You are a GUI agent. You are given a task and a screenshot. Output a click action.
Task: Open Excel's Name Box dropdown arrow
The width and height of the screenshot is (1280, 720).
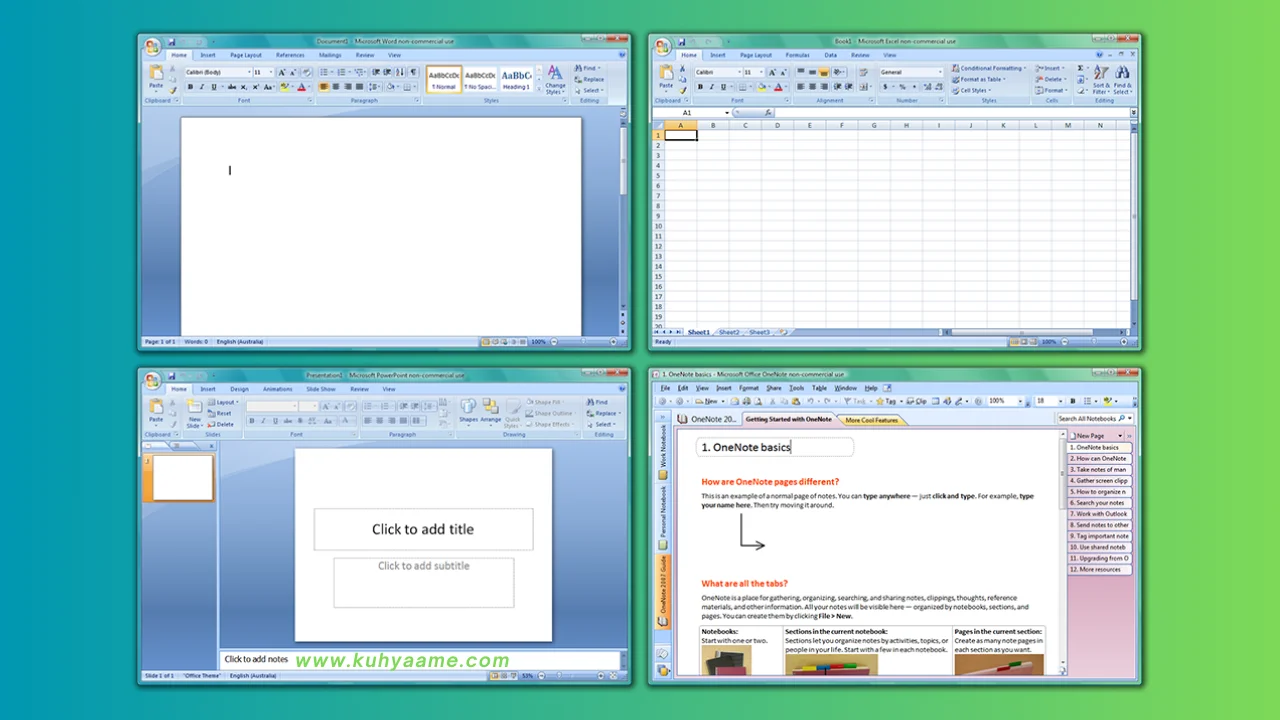tap(727, 113)
